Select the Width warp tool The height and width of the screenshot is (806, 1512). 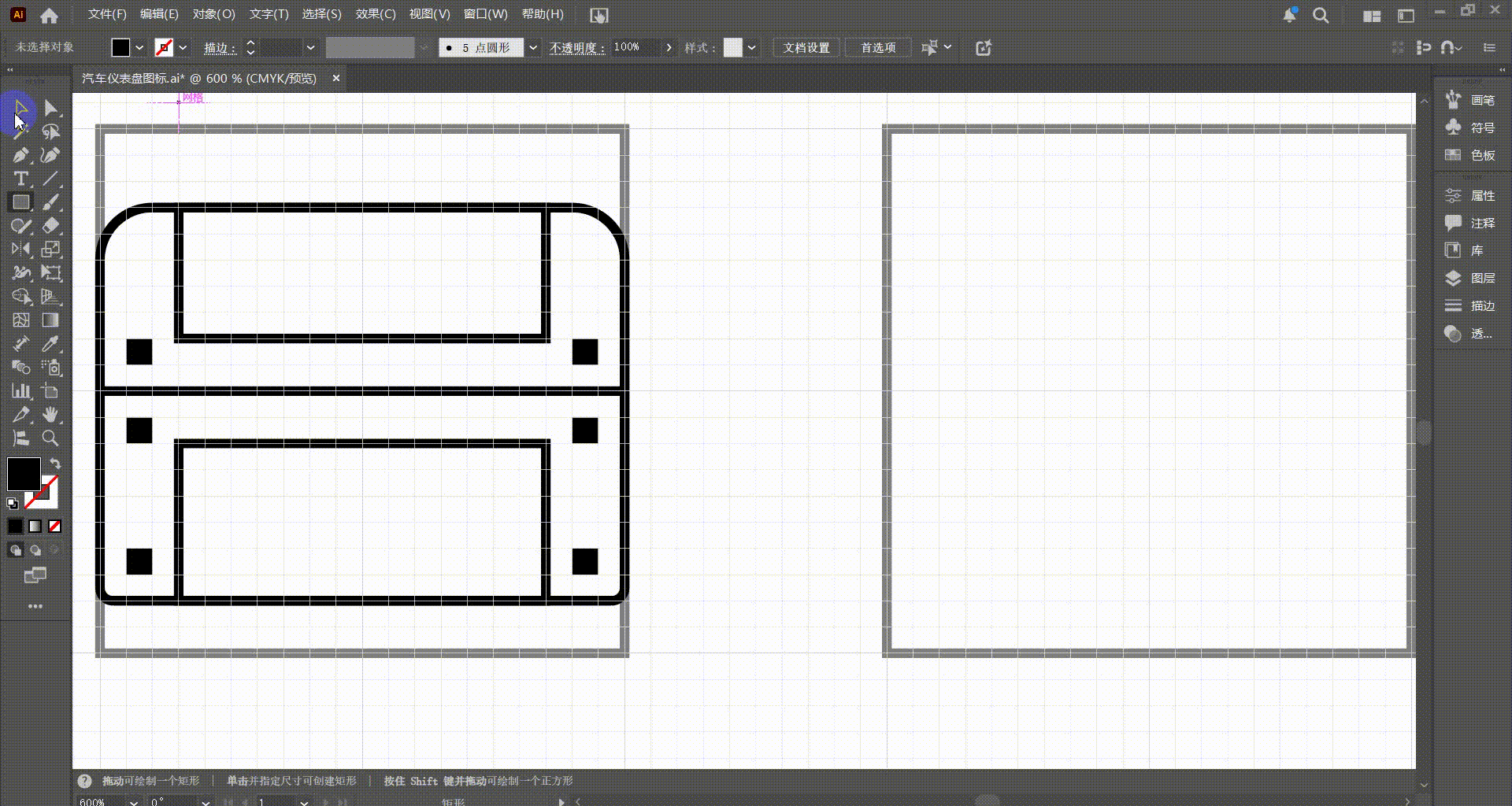(x=20, y=273)
